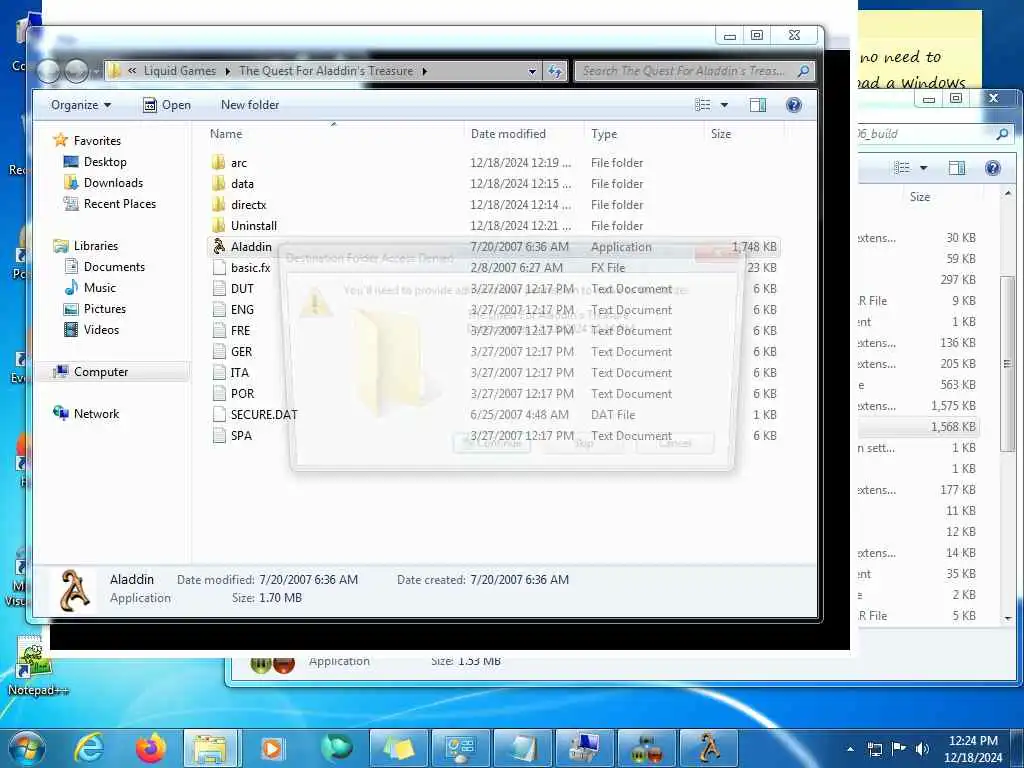
Task: Click the 1,568 KB row in background window
Action: pos(920,426)
